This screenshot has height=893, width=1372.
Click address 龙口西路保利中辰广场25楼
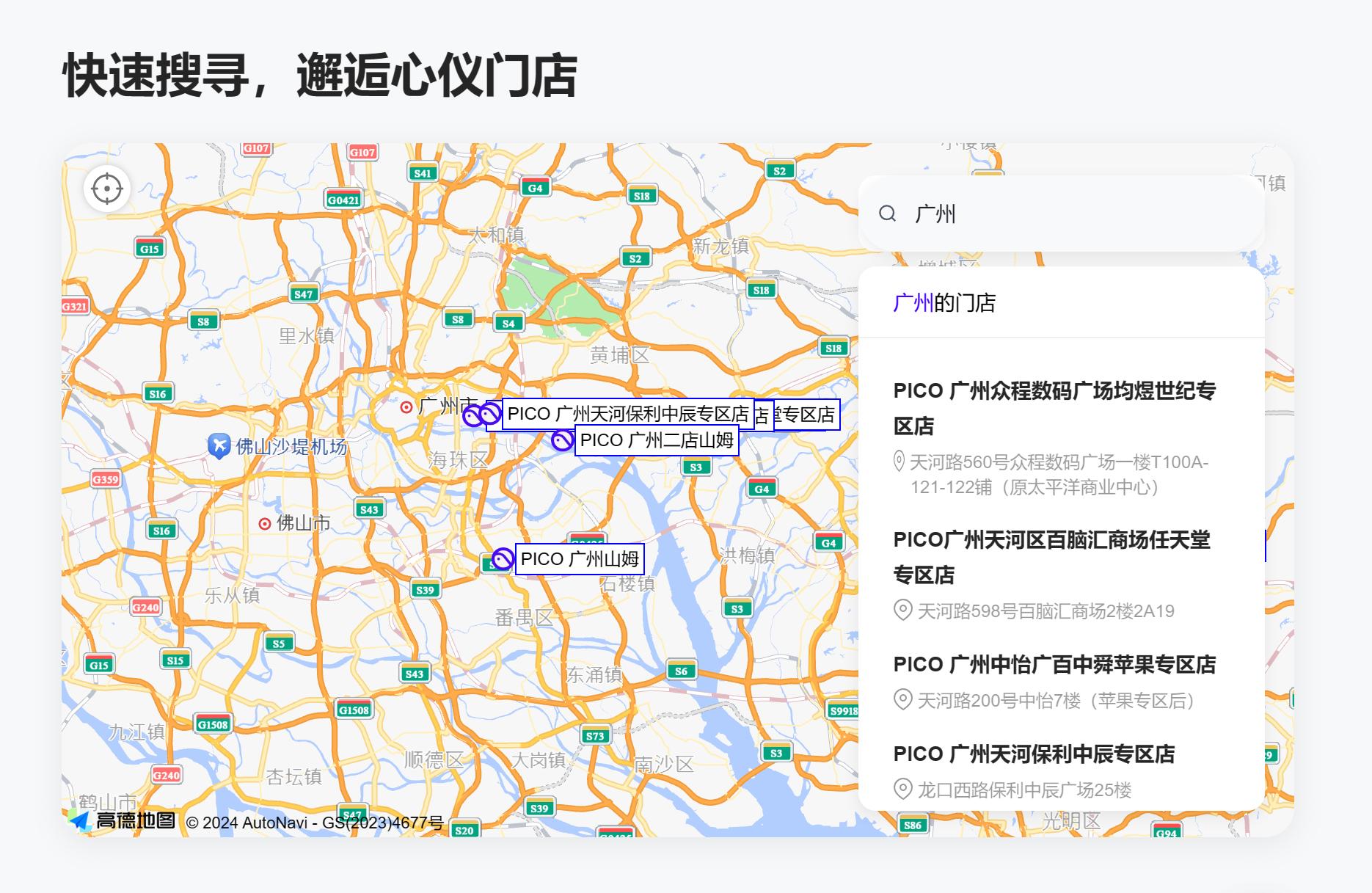click(1024, 790)
